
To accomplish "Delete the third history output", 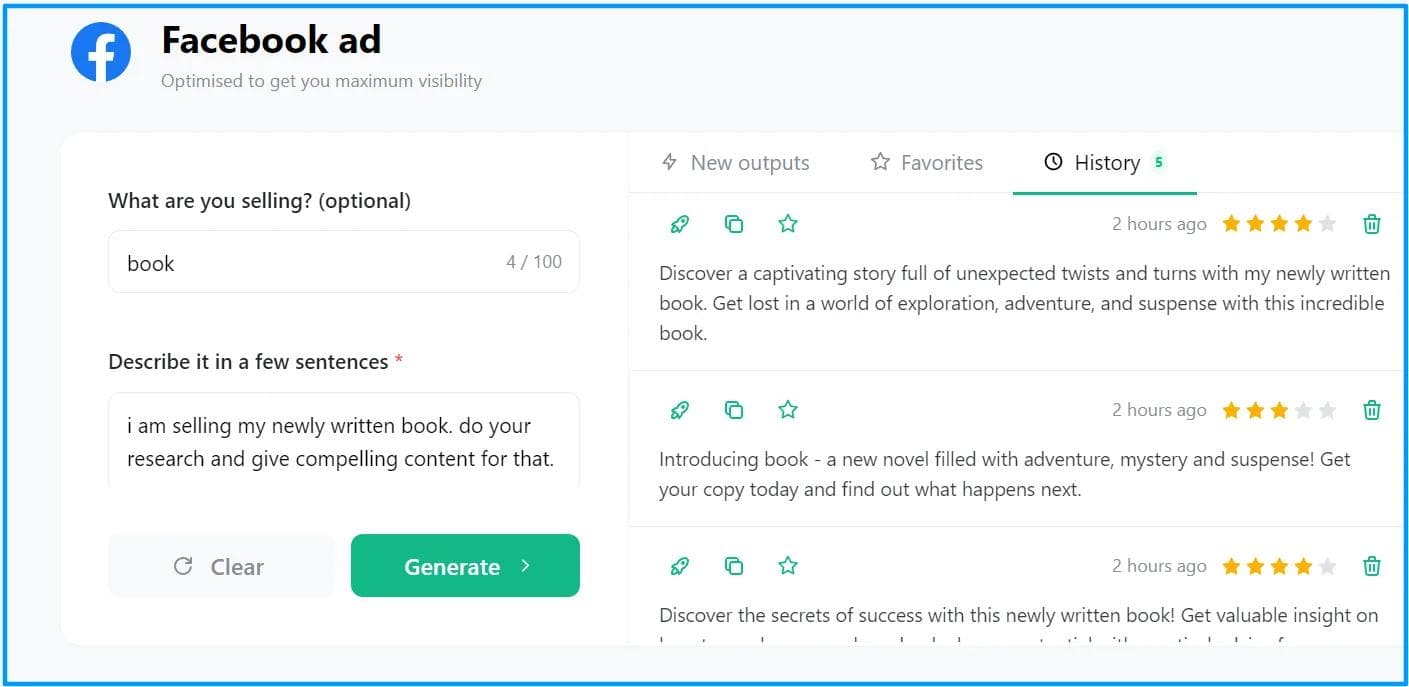I will coord(1372,566).
